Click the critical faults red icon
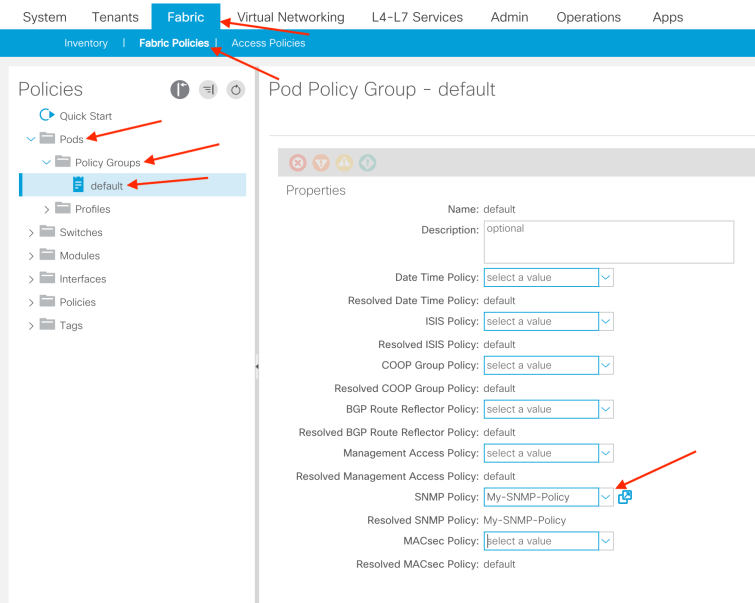The image size is (755, 603). point(297,163)
